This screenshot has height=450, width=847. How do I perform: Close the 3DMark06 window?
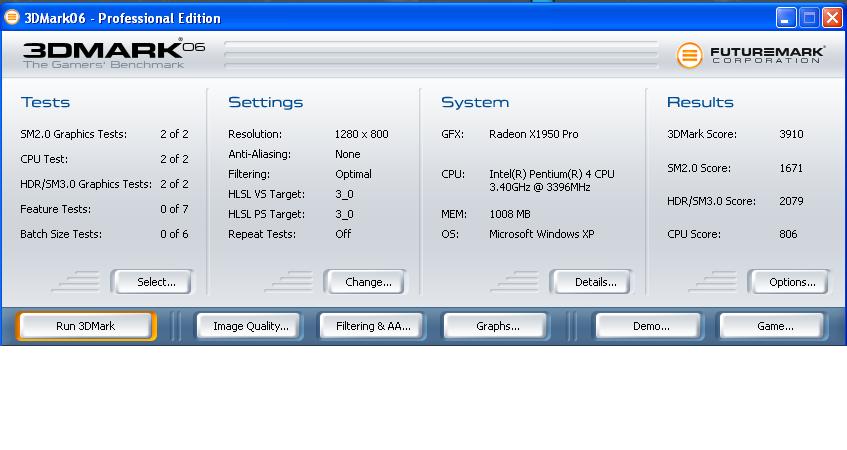(832, 18)
